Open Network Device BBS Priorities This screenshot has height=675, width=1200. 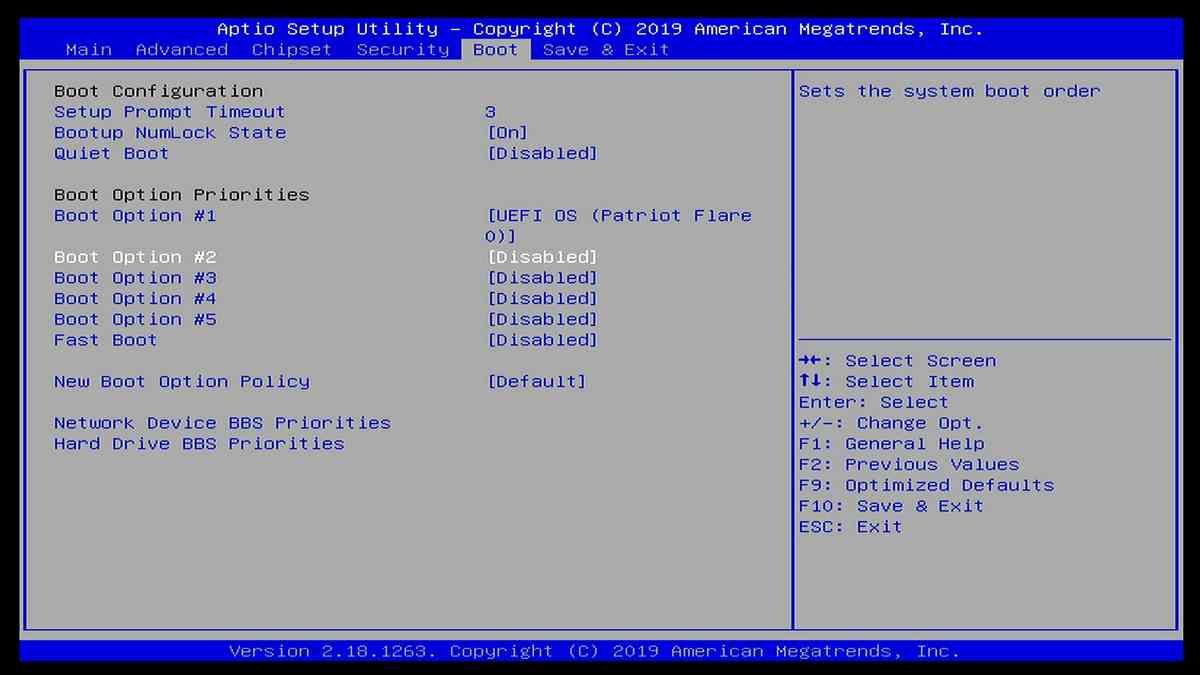point(222,422)
